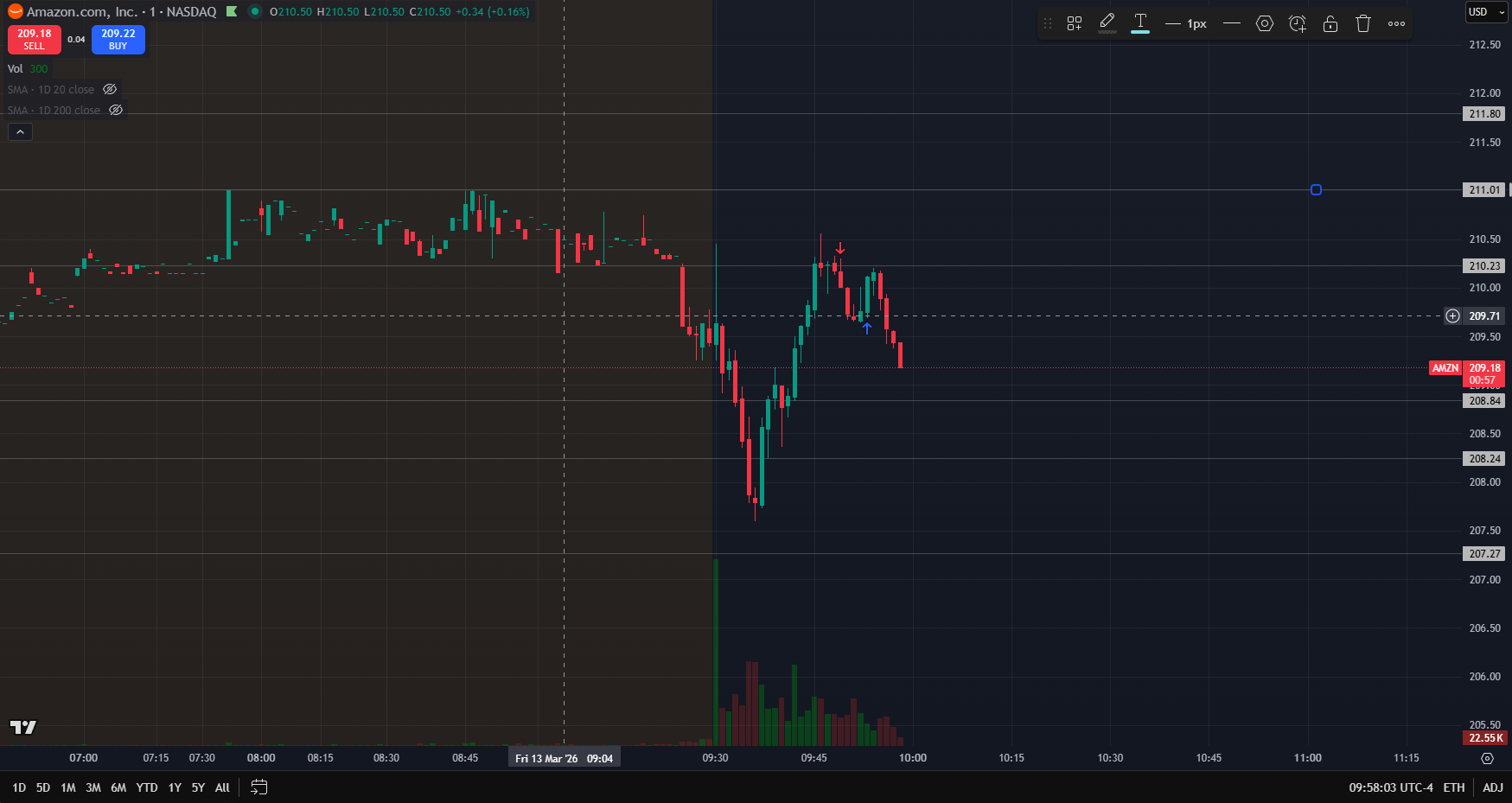Switch to the 5D time range
This screenshot has width=1512, height=803.
[43, 787]
